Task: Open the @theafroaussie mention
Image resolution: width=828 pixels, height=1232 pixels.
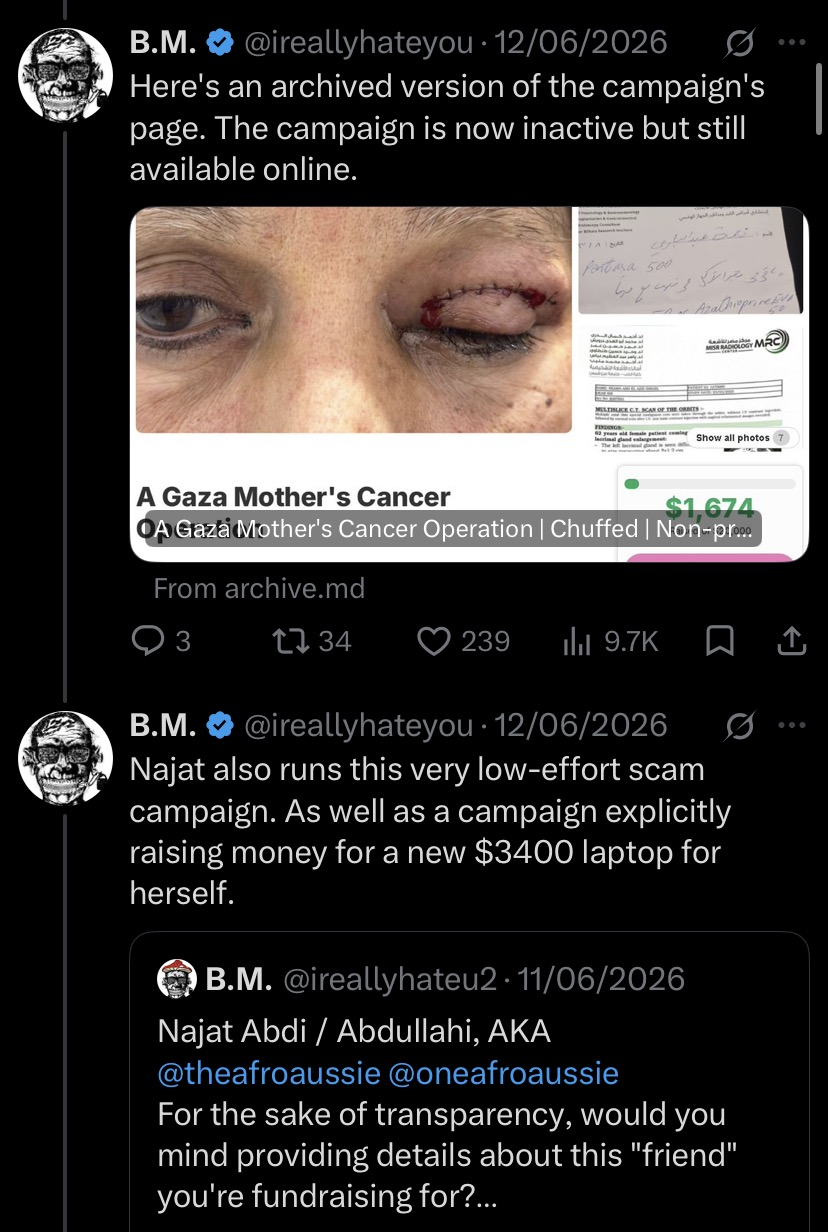Action: pos(269,1074)
